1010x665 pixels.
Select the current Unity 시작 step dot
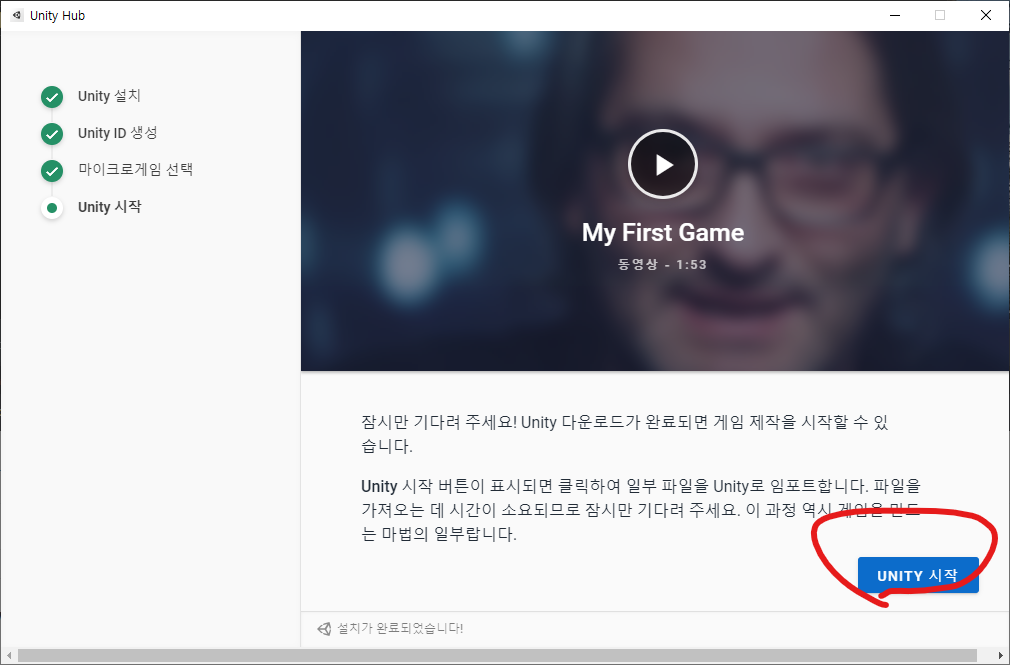pos(52,208)
